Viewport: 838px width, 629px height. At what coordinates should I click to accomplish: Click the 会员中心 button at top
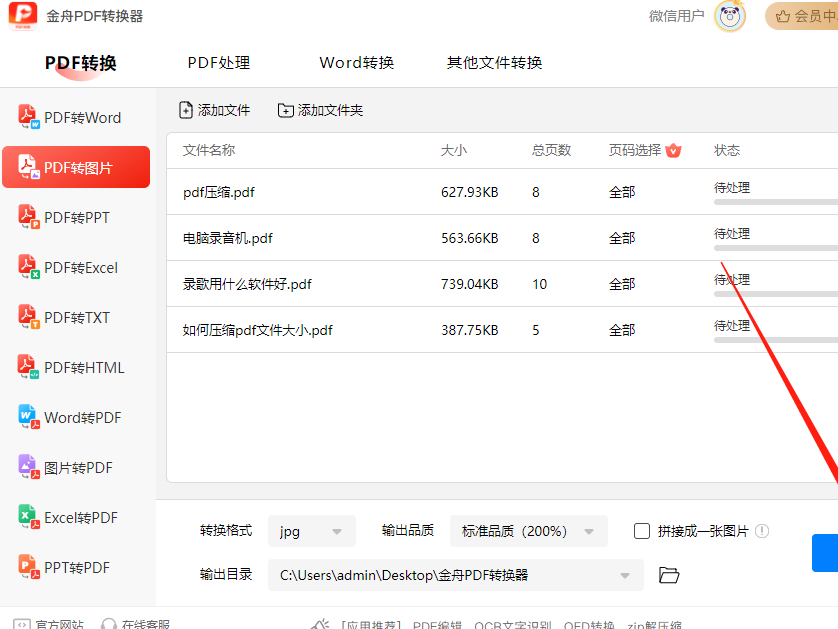point(801,17)
